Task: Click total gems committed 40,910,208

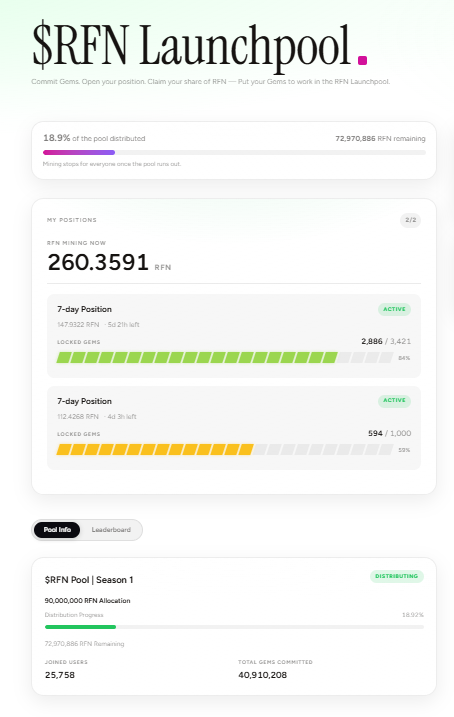Action: tap(262, 675)
